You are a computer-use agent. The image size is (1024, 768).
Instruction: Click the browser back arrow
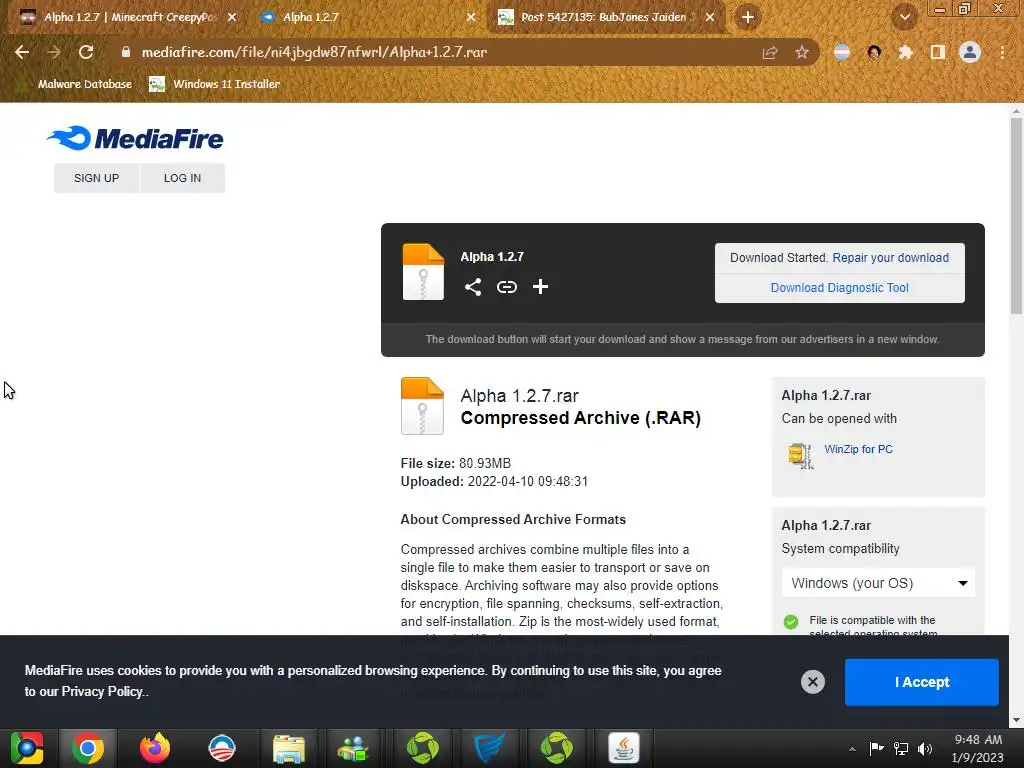[22, 52]
